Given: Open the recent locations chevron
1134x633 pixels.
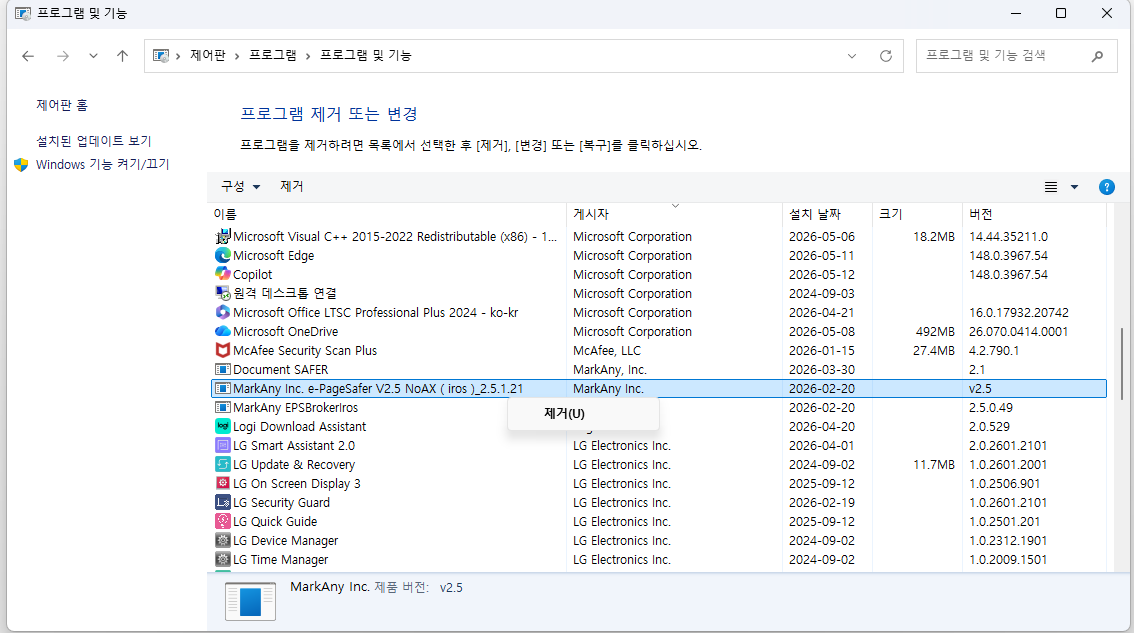Looking at the screenshot, I should pos(93,56).
